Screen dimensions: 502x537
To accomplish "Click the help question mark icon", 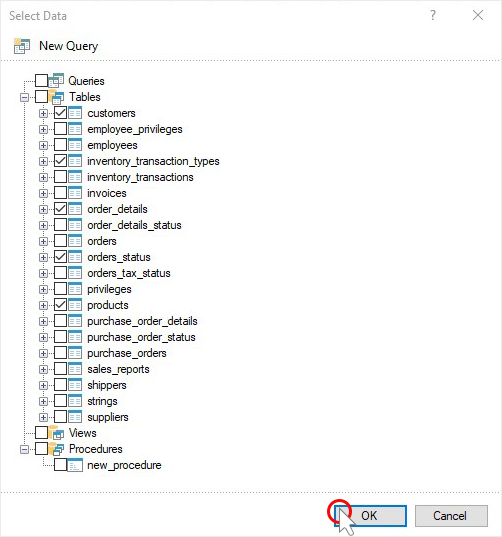I will coord(433,15).
